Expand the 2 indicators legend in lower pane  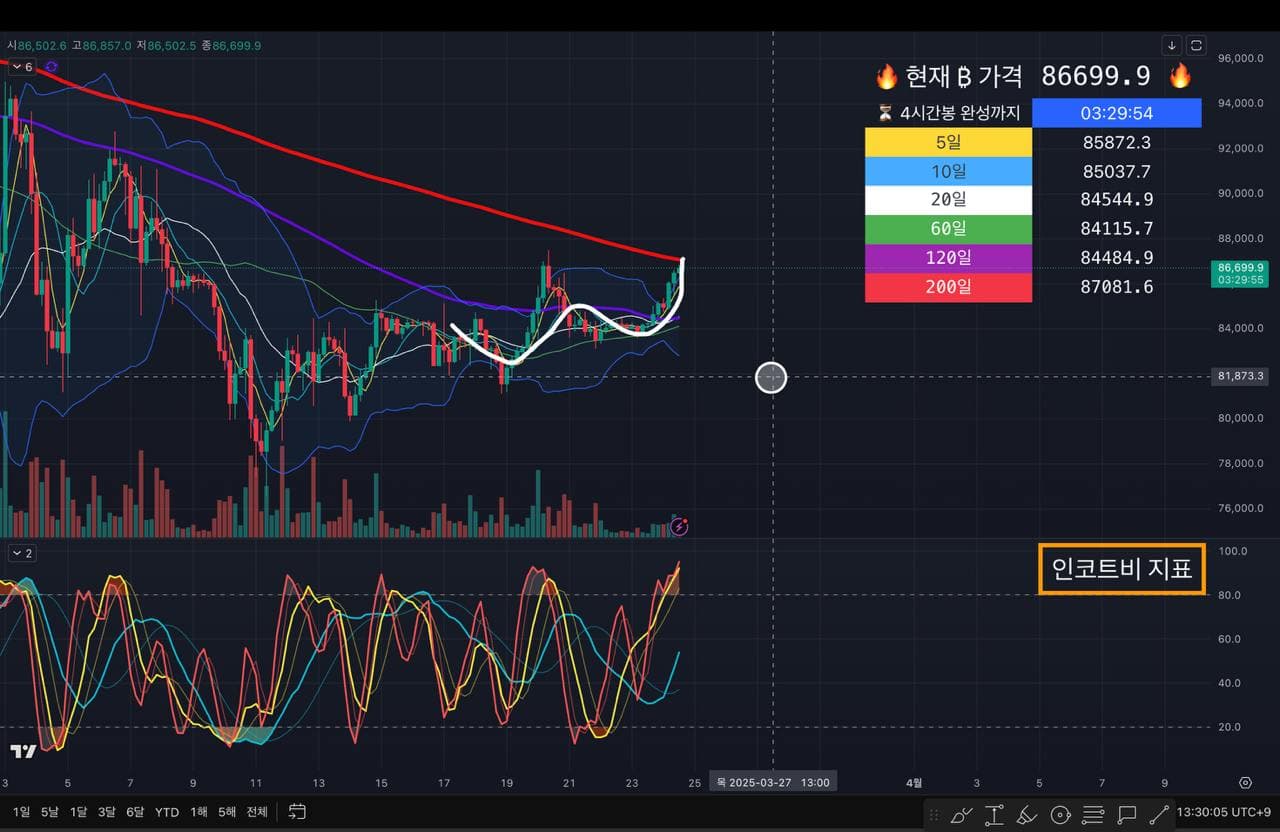22,553
